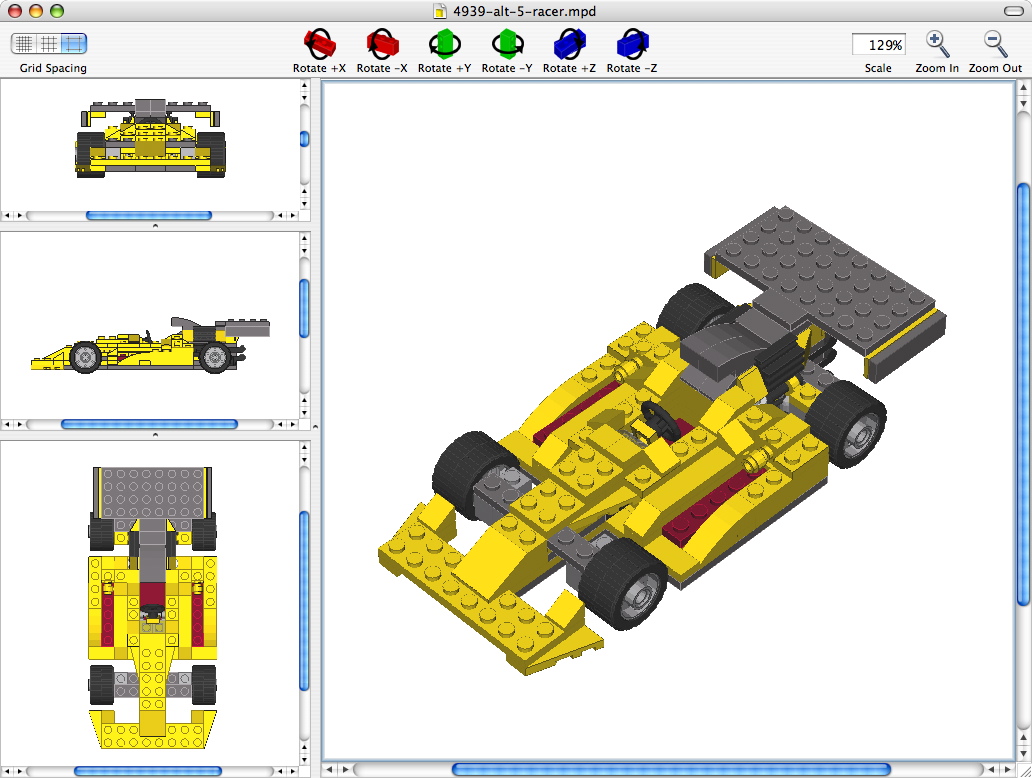This screenshot has width=1032, height=778.
Task: Rotate the model using Rotate +Y
Action: [444, 44]
